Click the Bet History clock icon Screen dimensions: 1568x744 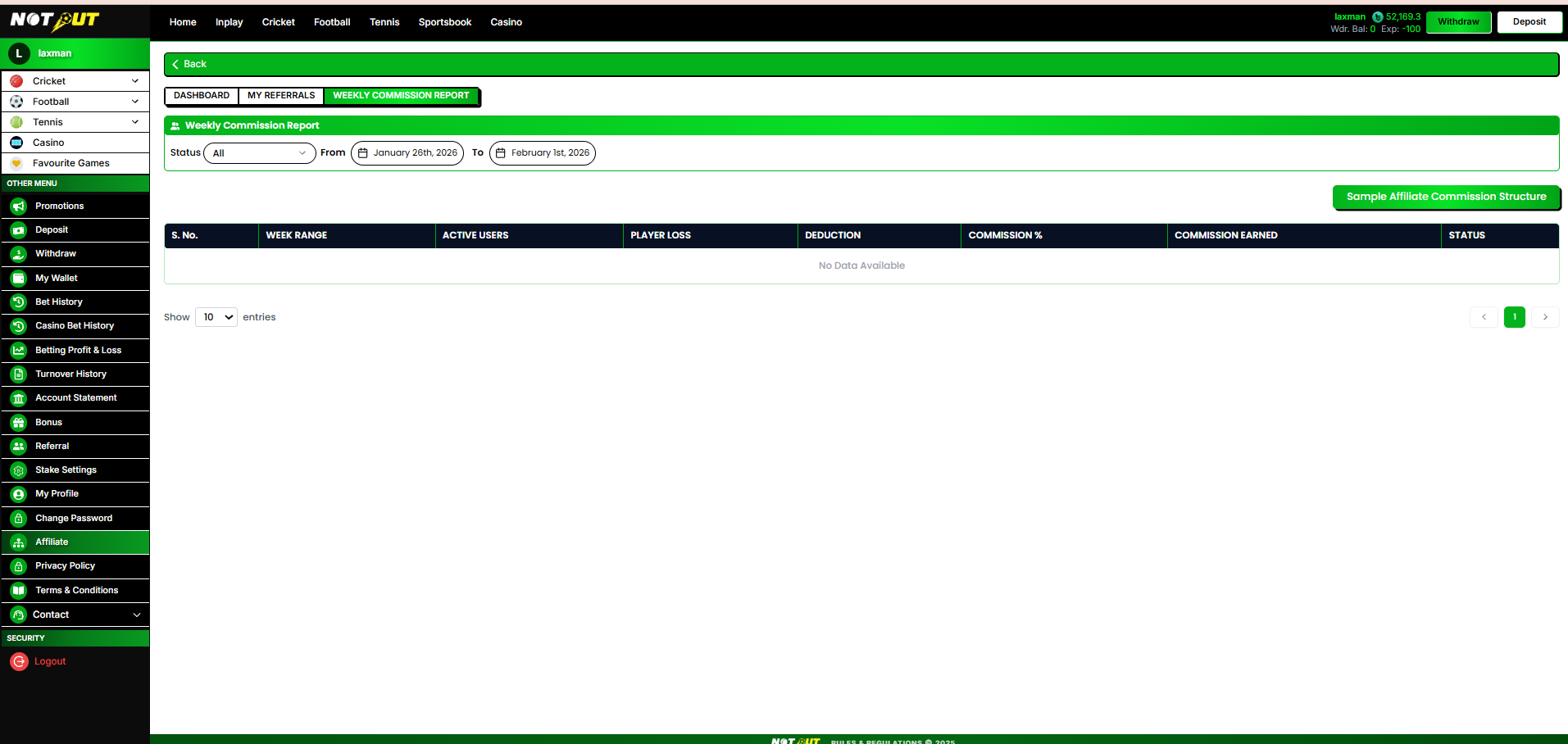click(x=19, y=302)
